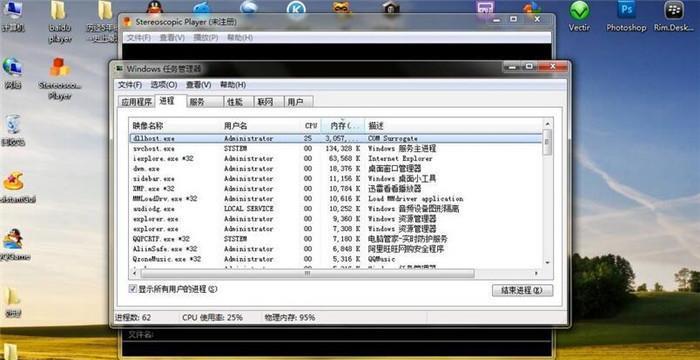Image resolution: width=700 pixels, height=360 pixels.
Task: Select the Recycle Bin desktop icon
Action: click(13, 130)
